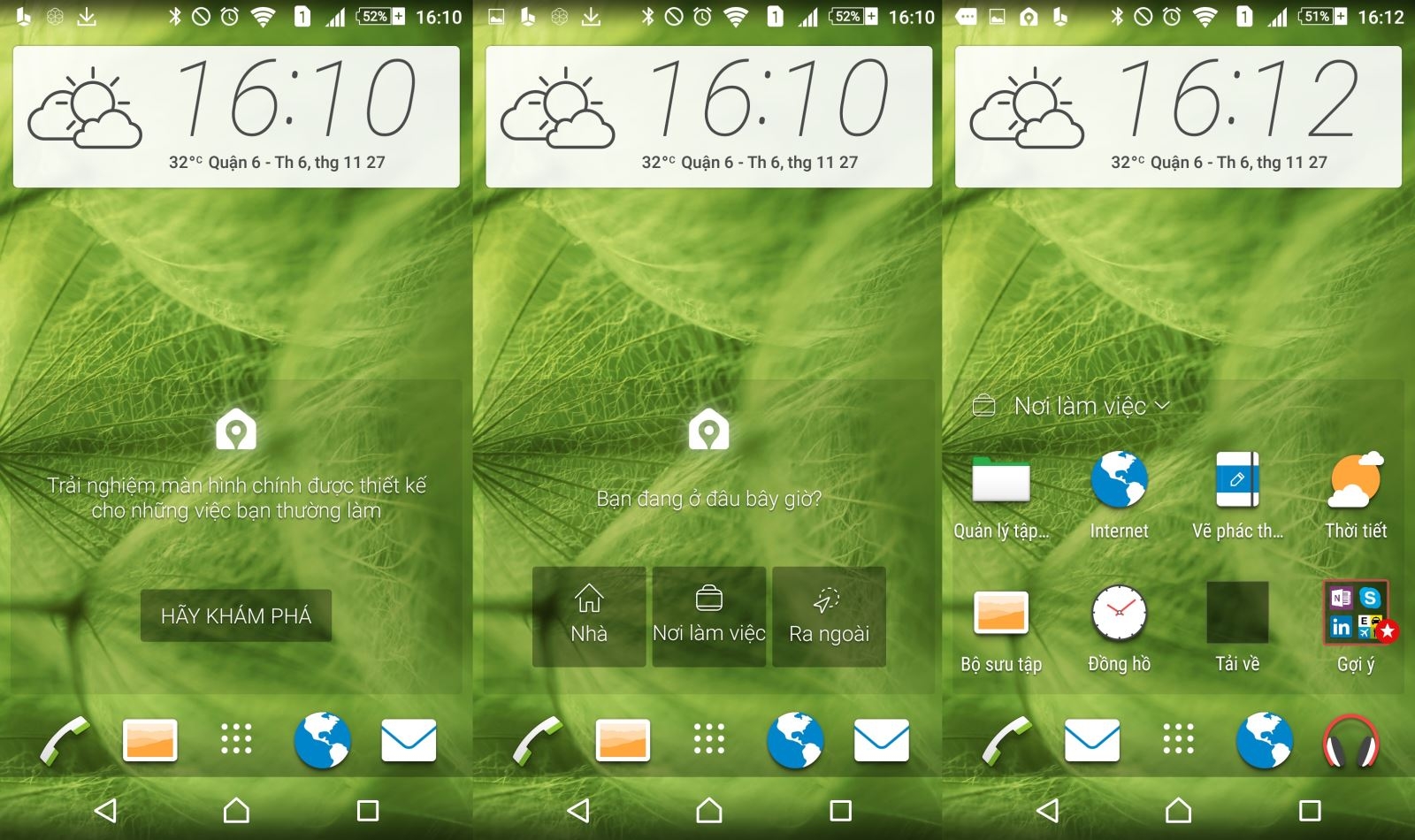1415x840 pixels.
Task: Select the Nơi làm việc location option
Action: click(x=708, y=616)
